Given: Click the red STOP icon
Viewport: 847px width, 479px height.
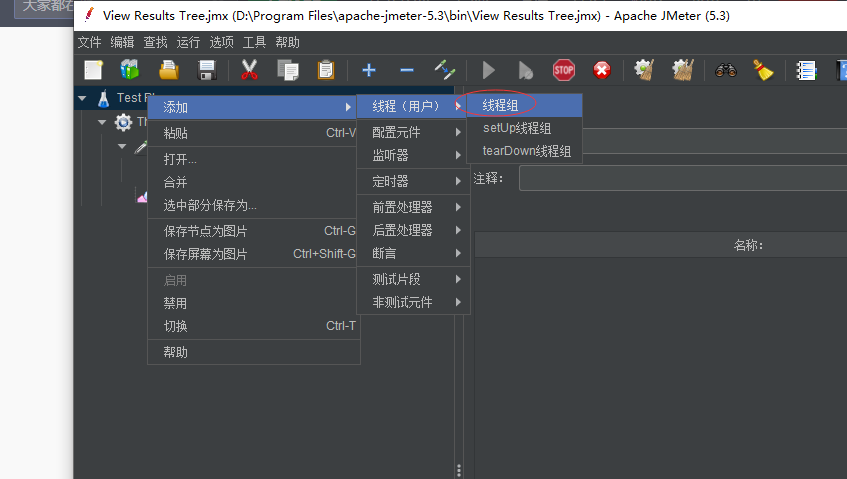Looking at the screenshot, I should coord(563,70).
